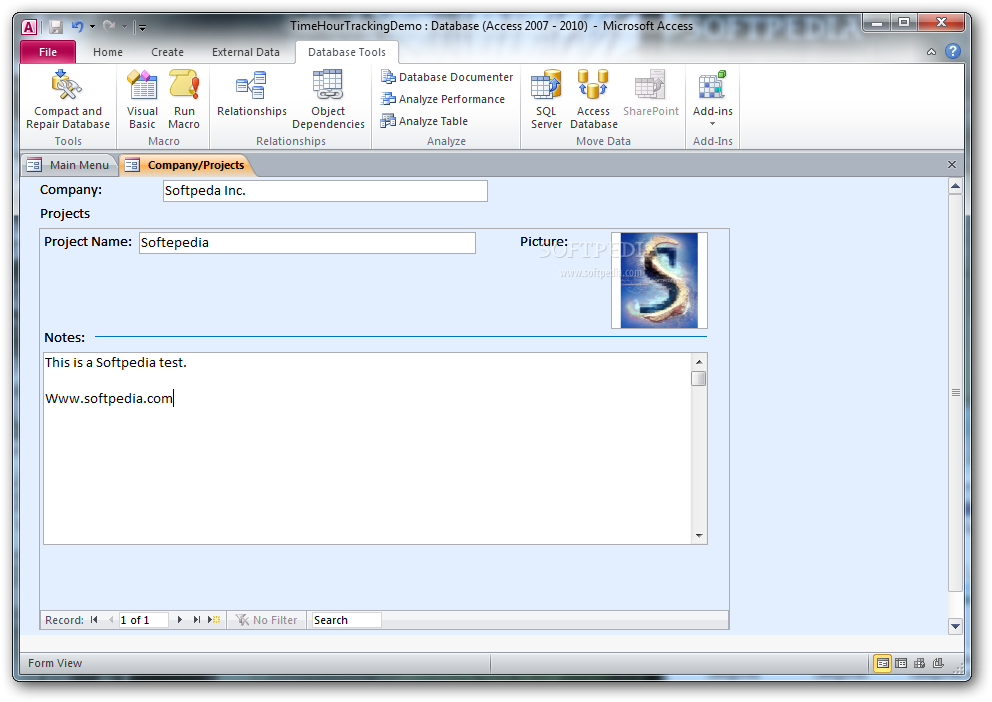Click inside the Notes text box
The width and height of the screenshot is (992, 702).
click(x=368, y=448)
